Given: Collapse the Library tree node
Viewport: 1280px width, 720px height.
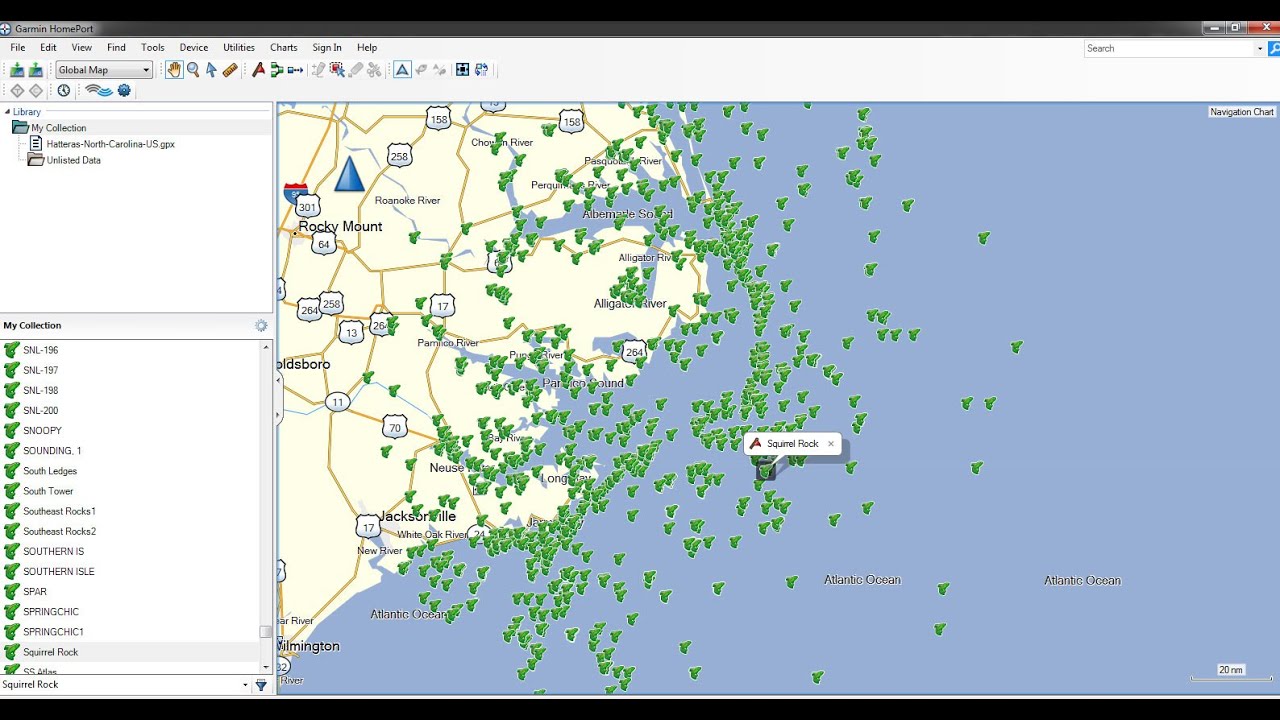Looking at the screenshot, I should [7, 112].
